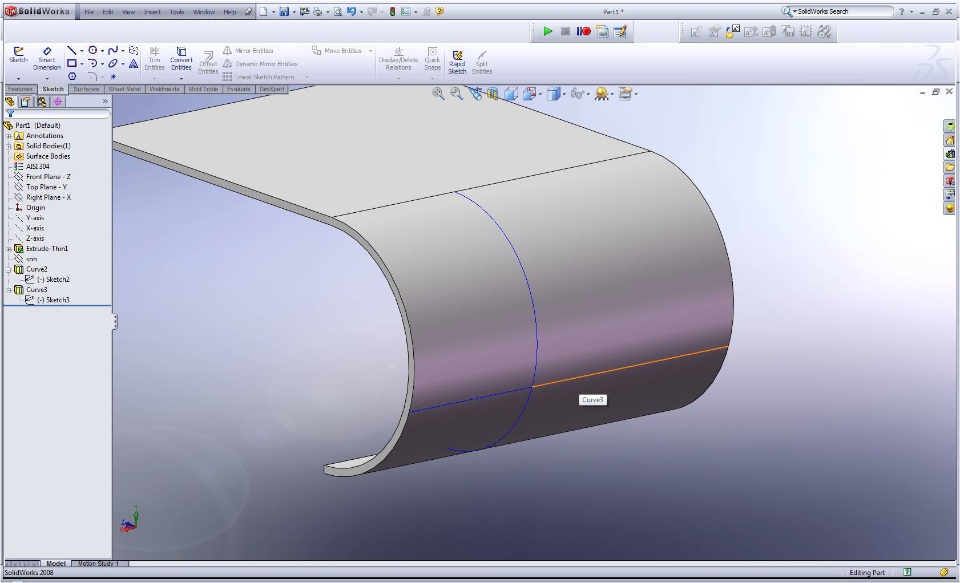Click Move Entities button
The height and width of the screenshot is (583, 960).
[337, 51]
